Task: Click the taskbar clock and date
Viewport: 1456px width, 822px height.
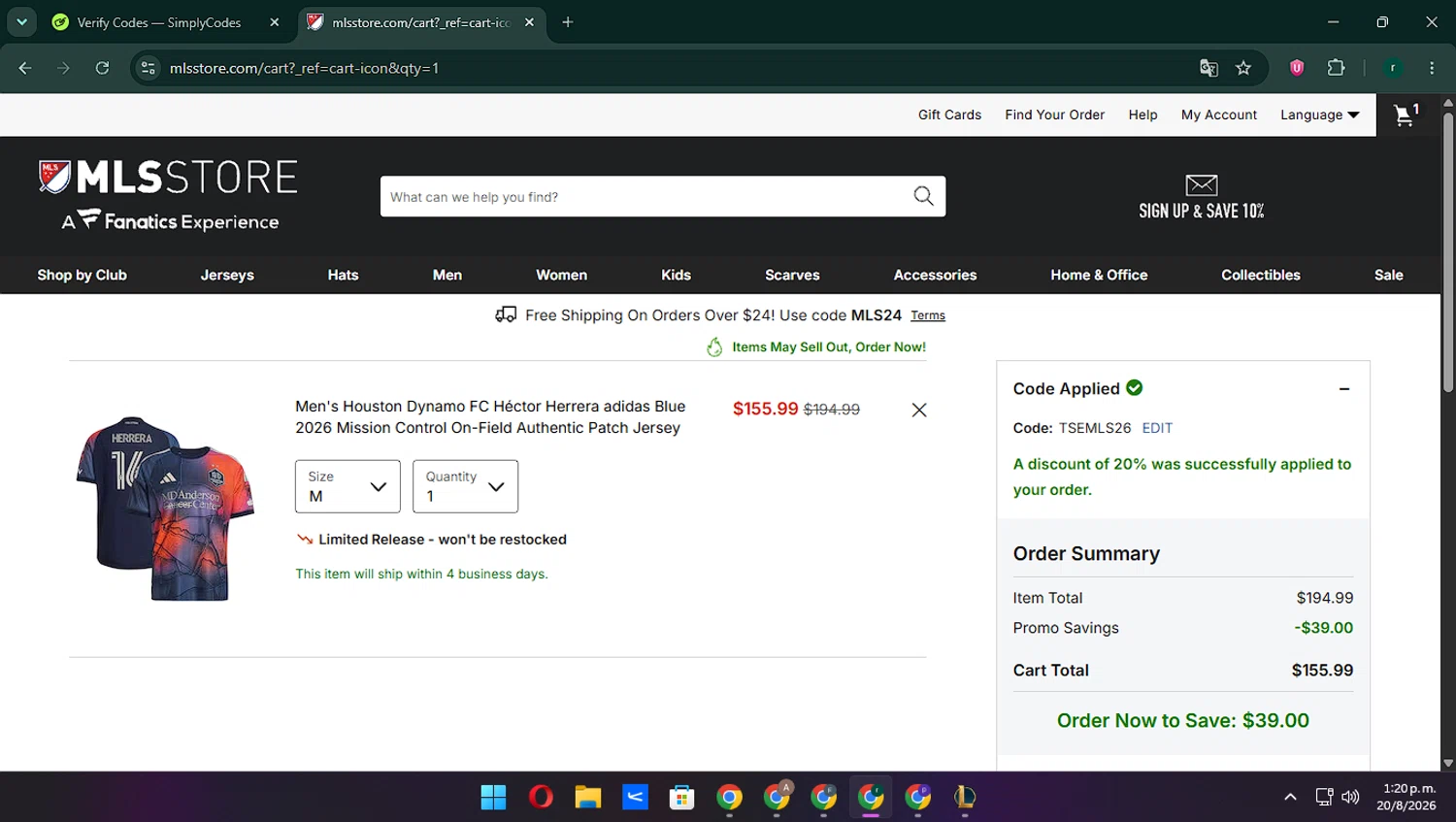Action: [1408, 797]
